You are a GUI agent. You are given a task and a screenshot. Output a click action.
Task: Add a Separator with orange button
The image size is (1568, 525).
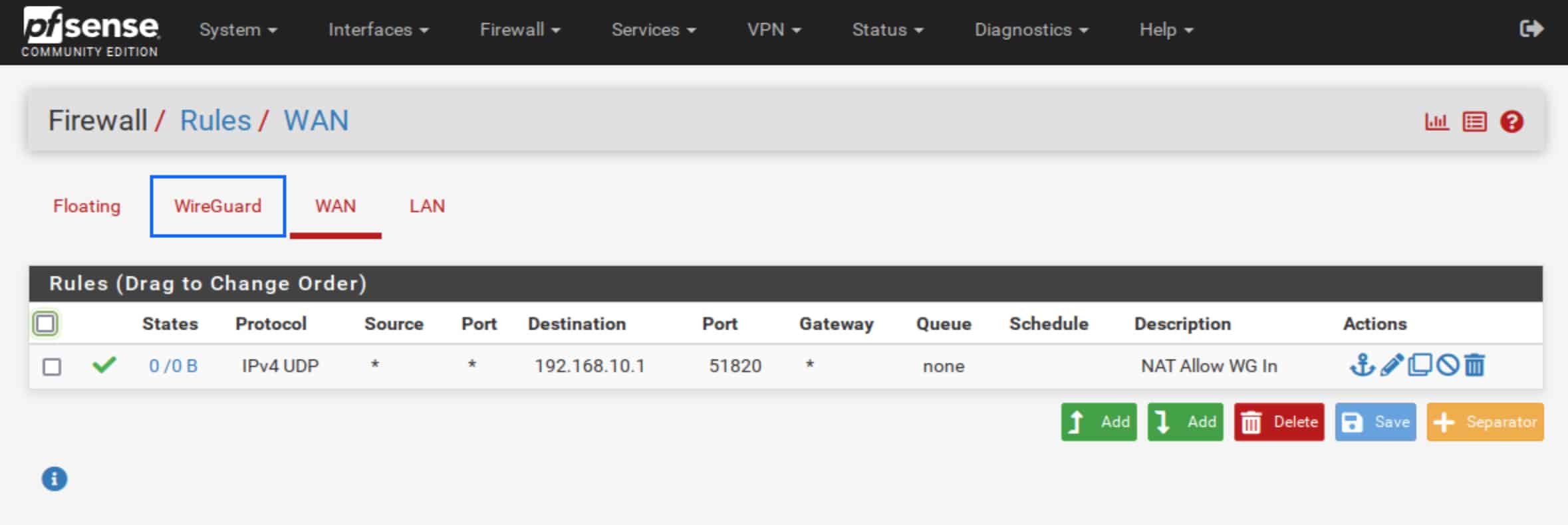tap(1485, 422)
